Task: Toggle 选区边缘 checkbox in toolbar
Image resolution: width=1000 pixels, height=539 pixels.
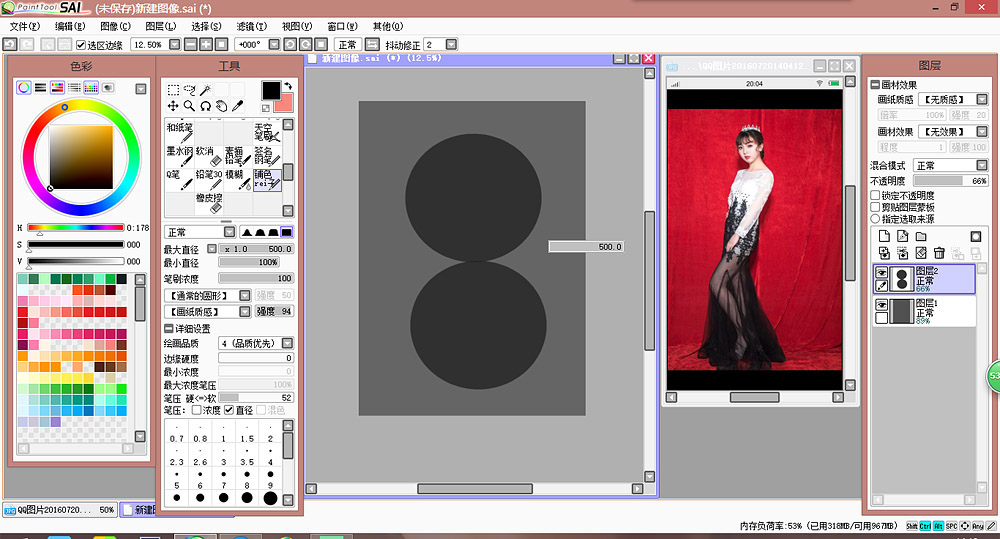Action: point(78,45)
